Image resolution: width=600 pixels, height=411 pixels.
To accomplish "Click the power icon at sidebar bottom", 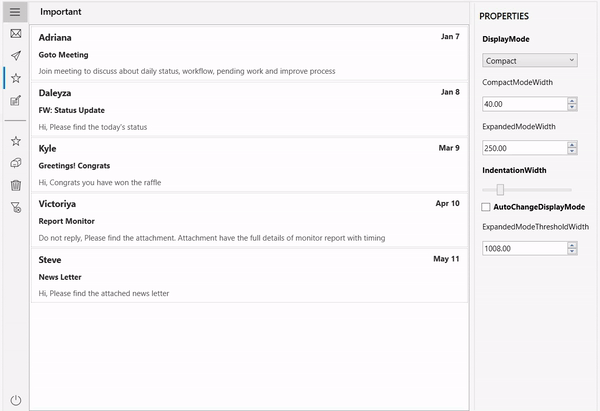I will (15, 400).
